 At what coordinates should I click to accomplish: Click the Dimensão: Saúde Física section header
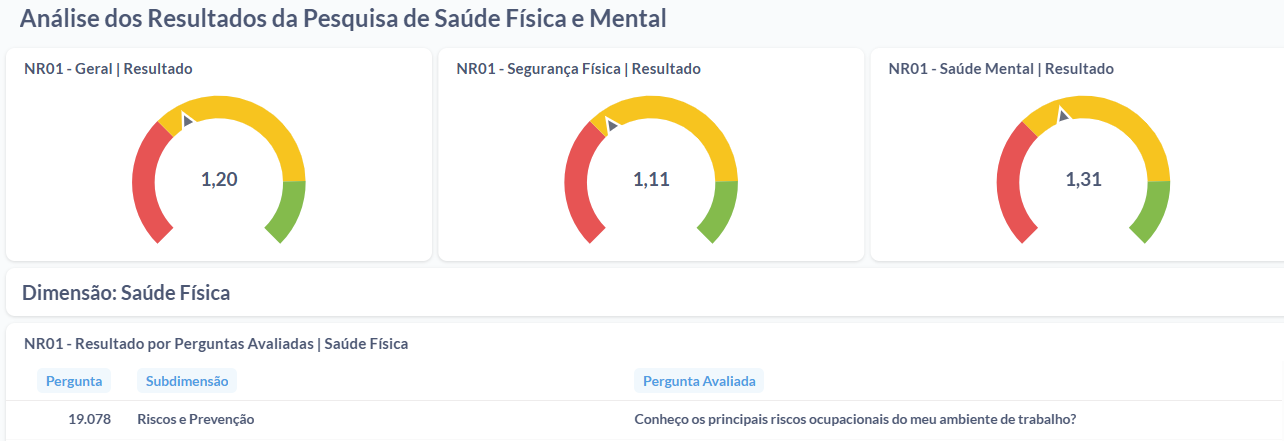pyautogui.click(x=127, y=293)
